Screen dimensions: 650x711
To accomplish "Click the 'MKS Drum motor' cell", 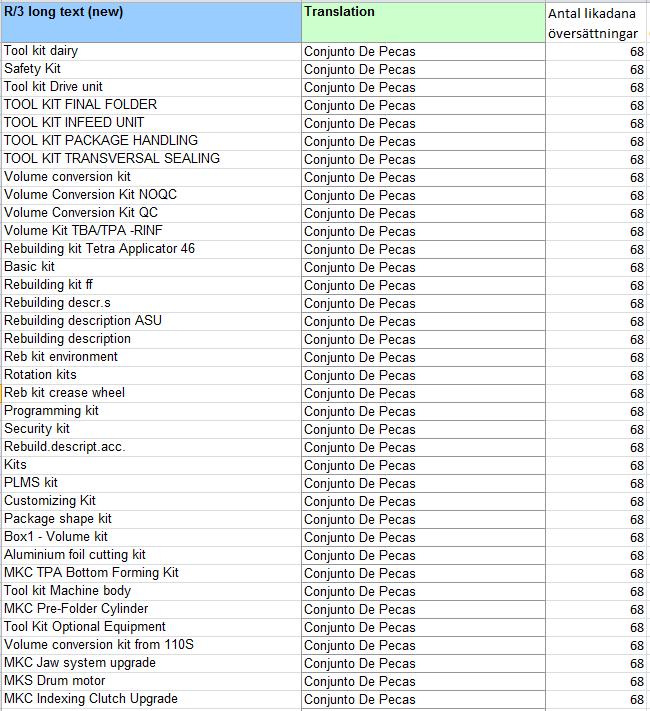I will click(151, 681).
